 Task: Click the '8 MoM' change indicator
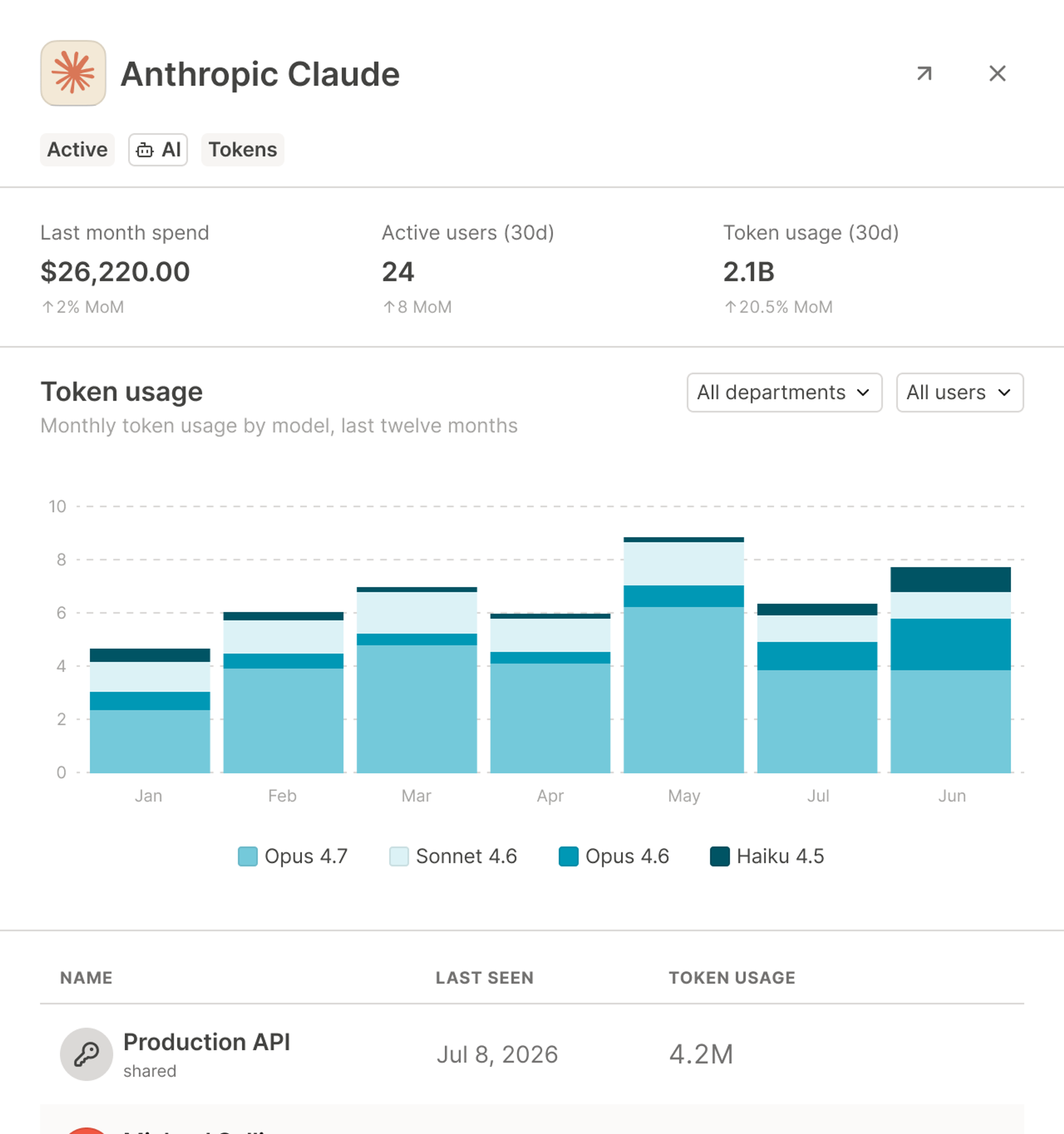417,307
